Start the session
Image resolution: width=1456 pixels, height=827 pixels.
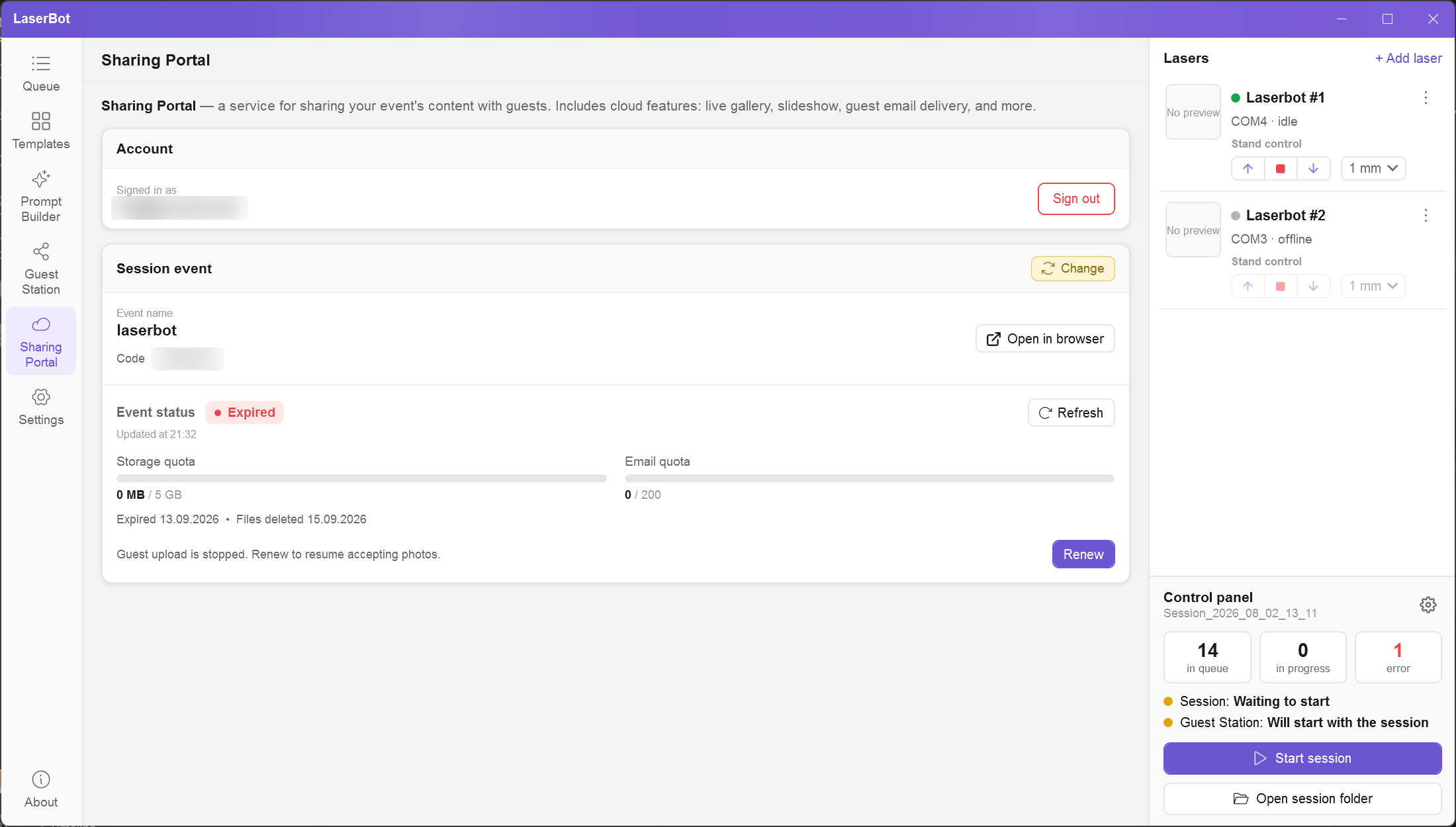(x=1302, y=758)
